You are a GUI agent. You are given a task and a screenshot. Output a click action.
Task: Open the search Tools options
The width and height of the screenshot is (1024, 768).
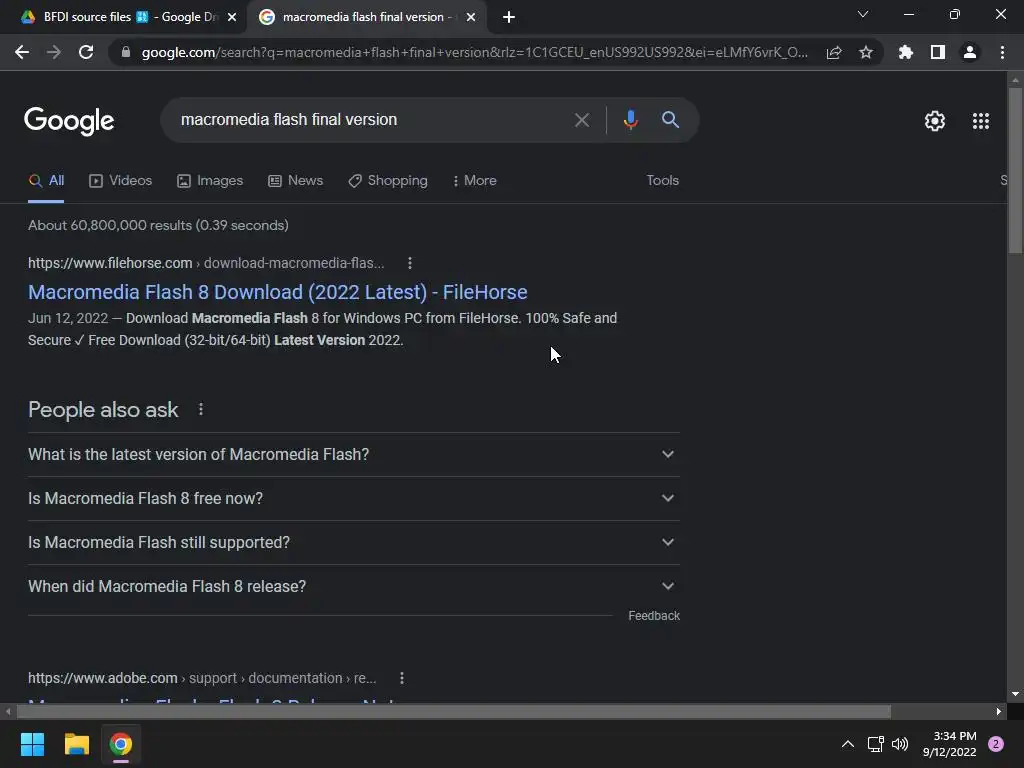tap(662, 181)
